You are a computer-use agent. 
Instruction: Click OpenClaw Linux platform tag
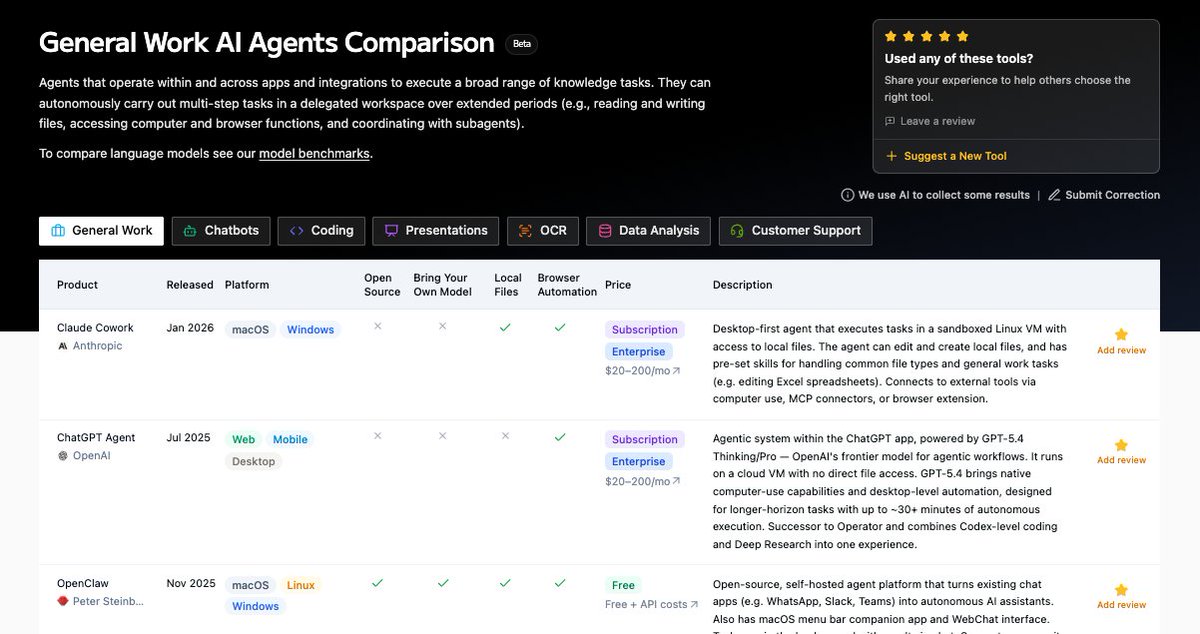pyautogui.click(x=301, y=586)
